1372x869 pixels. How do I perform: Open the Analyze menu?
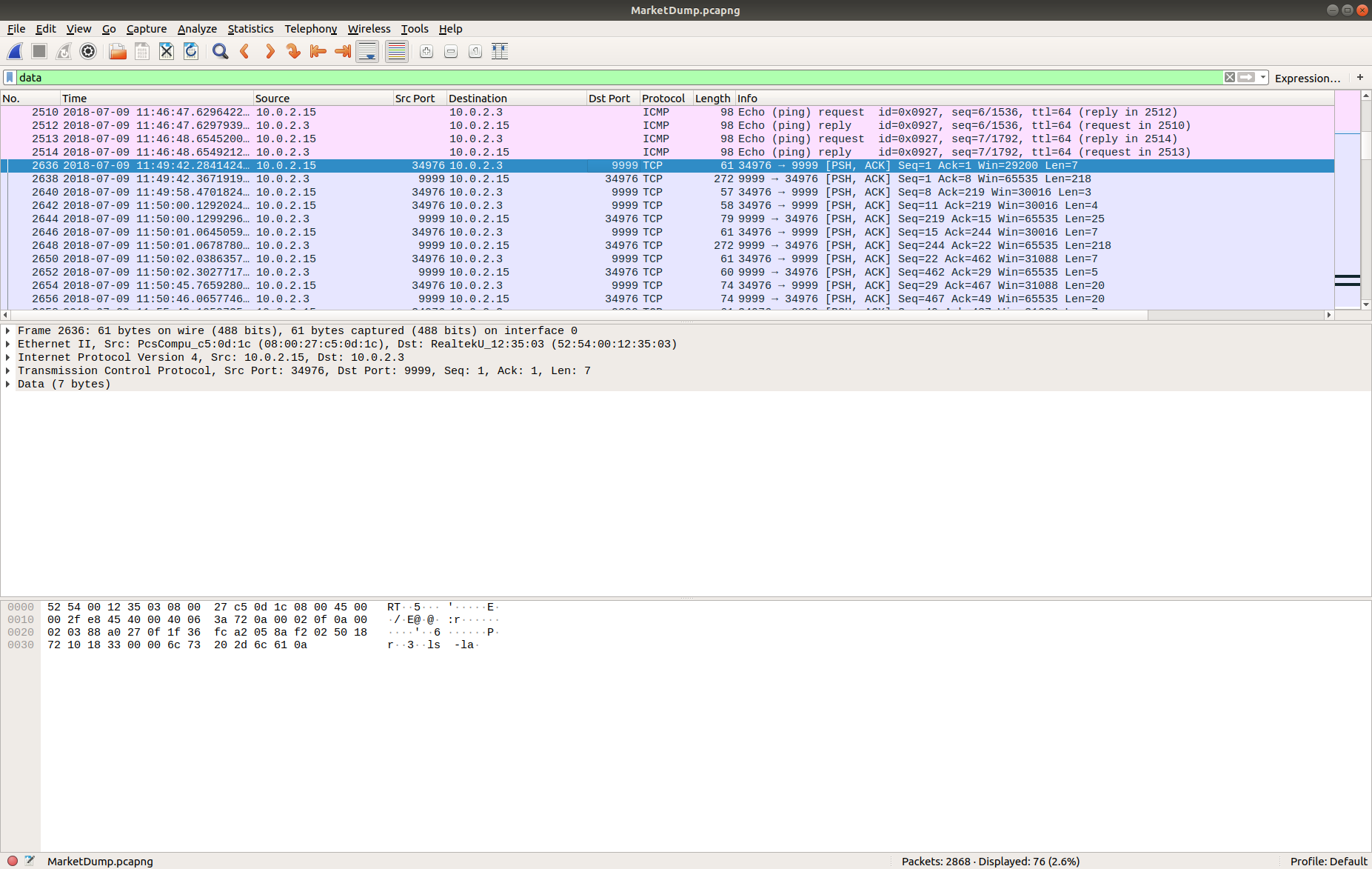pyautogui.click(x=197, y=29)
